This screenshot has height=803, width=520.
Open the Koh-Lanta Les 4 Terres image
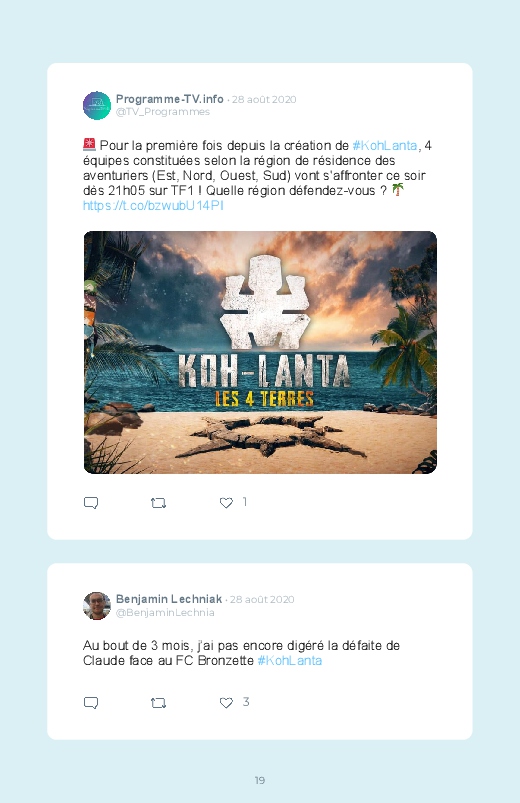[x=260, y=352]
